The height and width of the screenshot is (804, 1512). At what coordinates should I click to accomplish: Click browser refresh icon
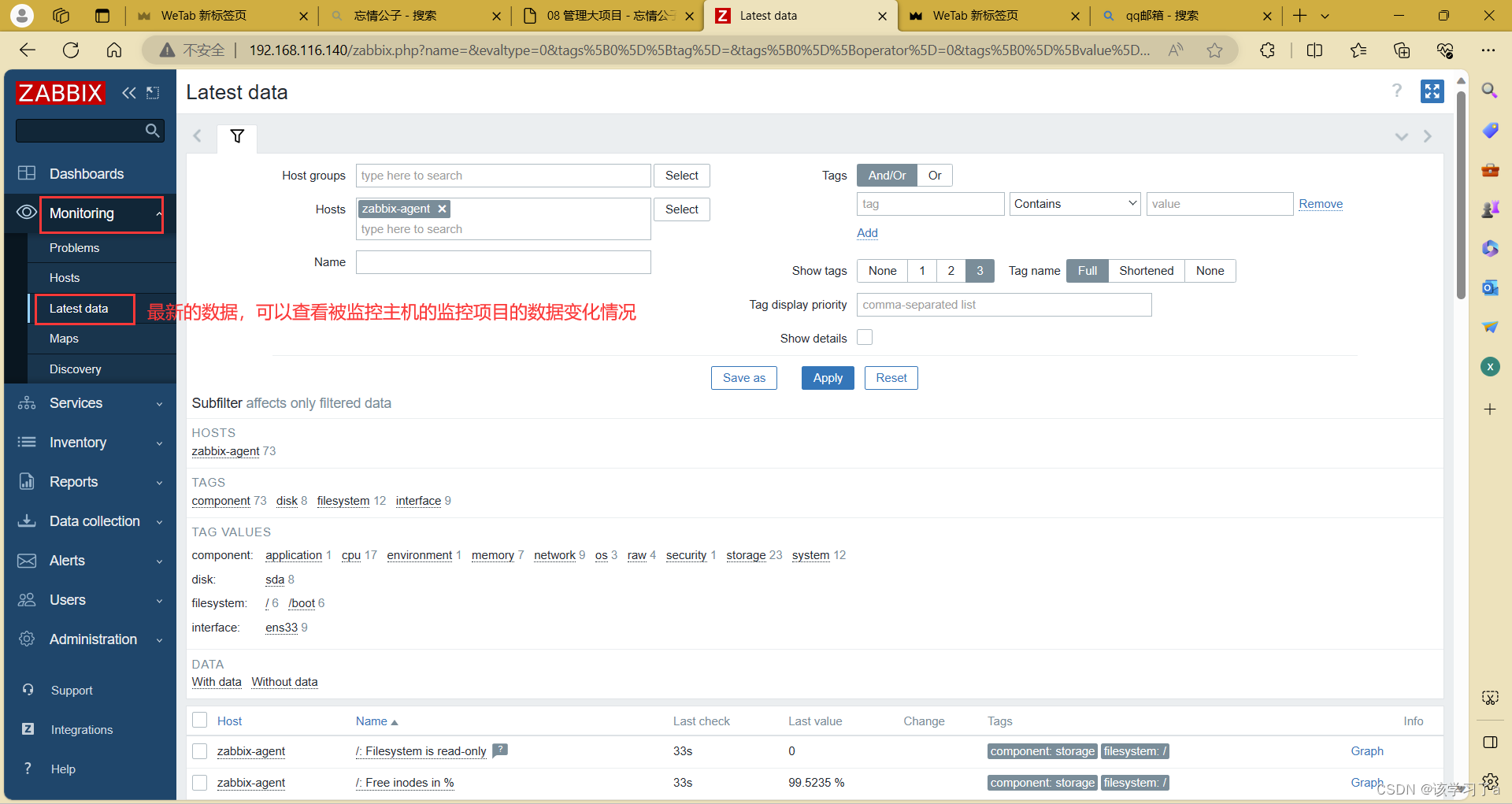pos(71,50)
